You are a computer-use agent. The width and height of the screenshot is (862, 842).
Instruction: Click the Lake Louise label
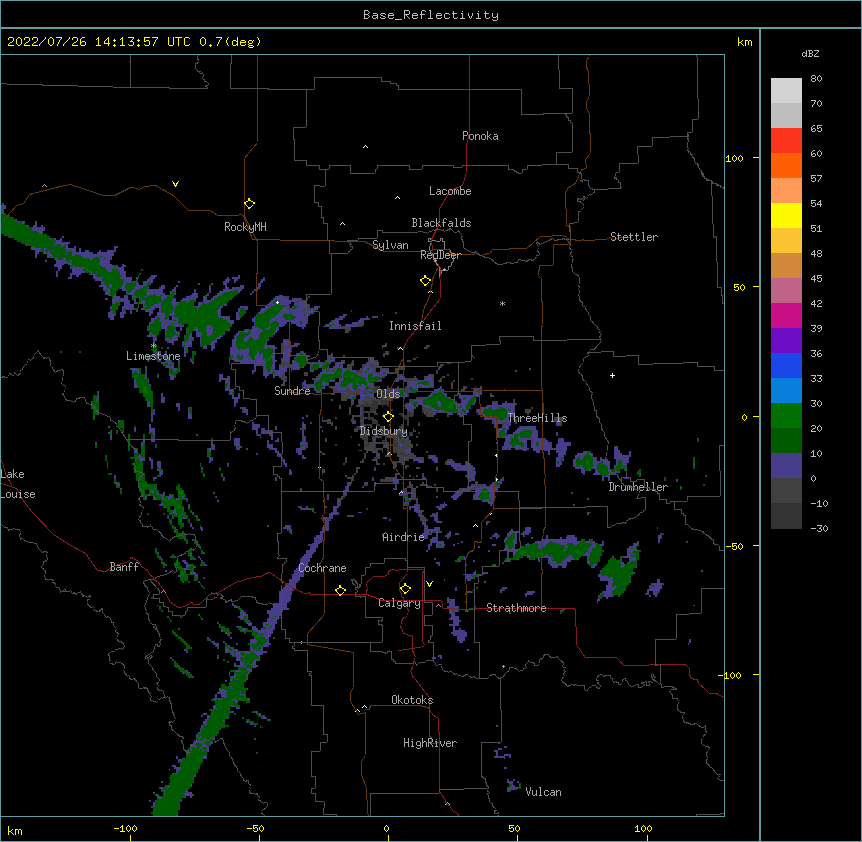(18, 484)
